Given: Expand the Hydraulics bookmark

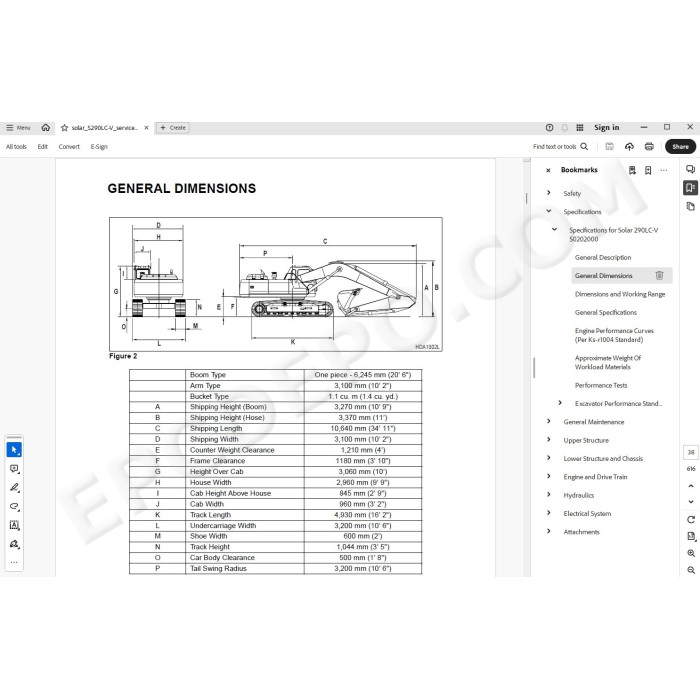Looking at the screenshot, I should pos(549,495).
